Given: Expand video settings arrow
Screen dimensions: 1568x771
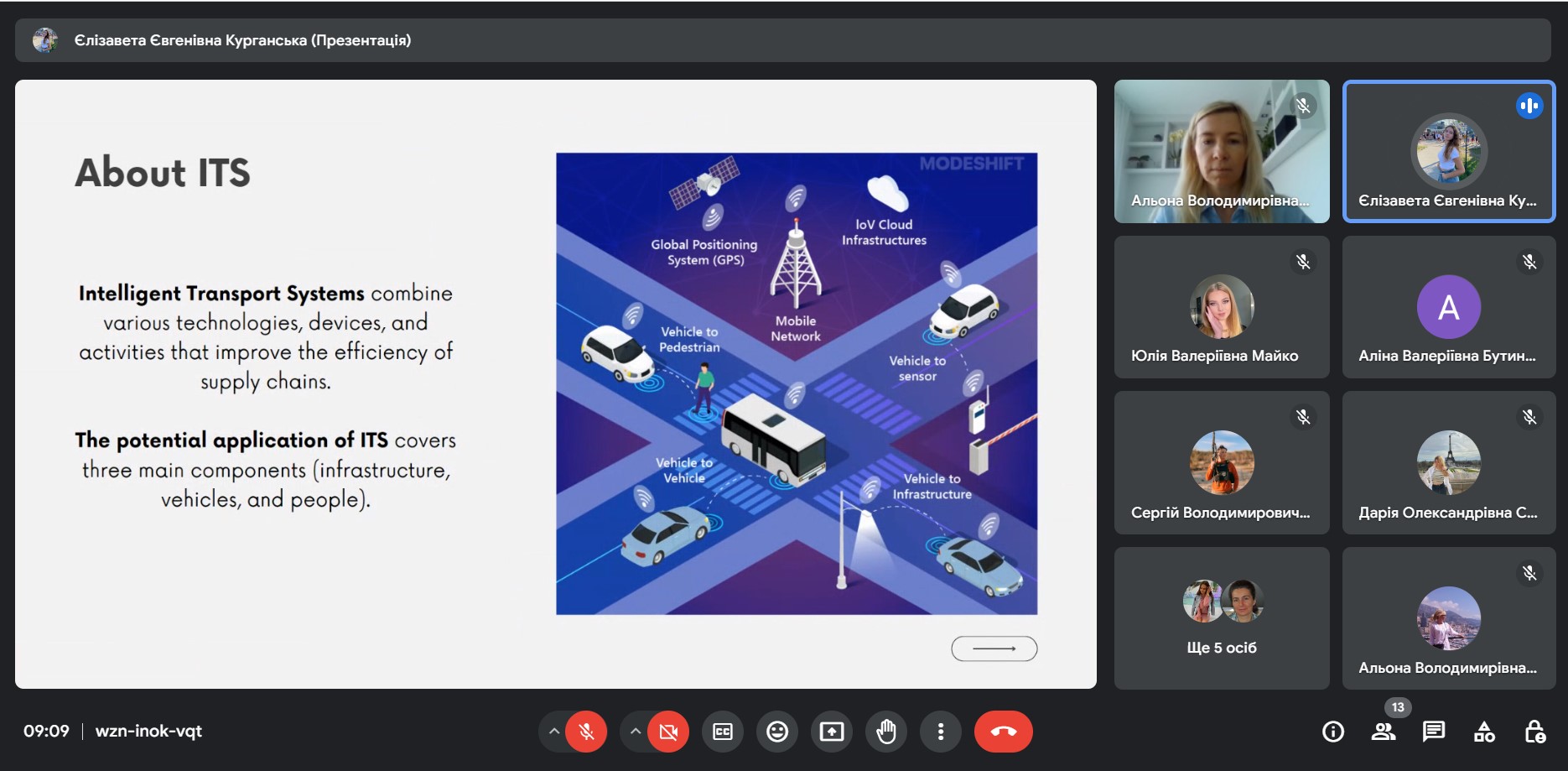Looking at the screenshot, I should [636, 732].
